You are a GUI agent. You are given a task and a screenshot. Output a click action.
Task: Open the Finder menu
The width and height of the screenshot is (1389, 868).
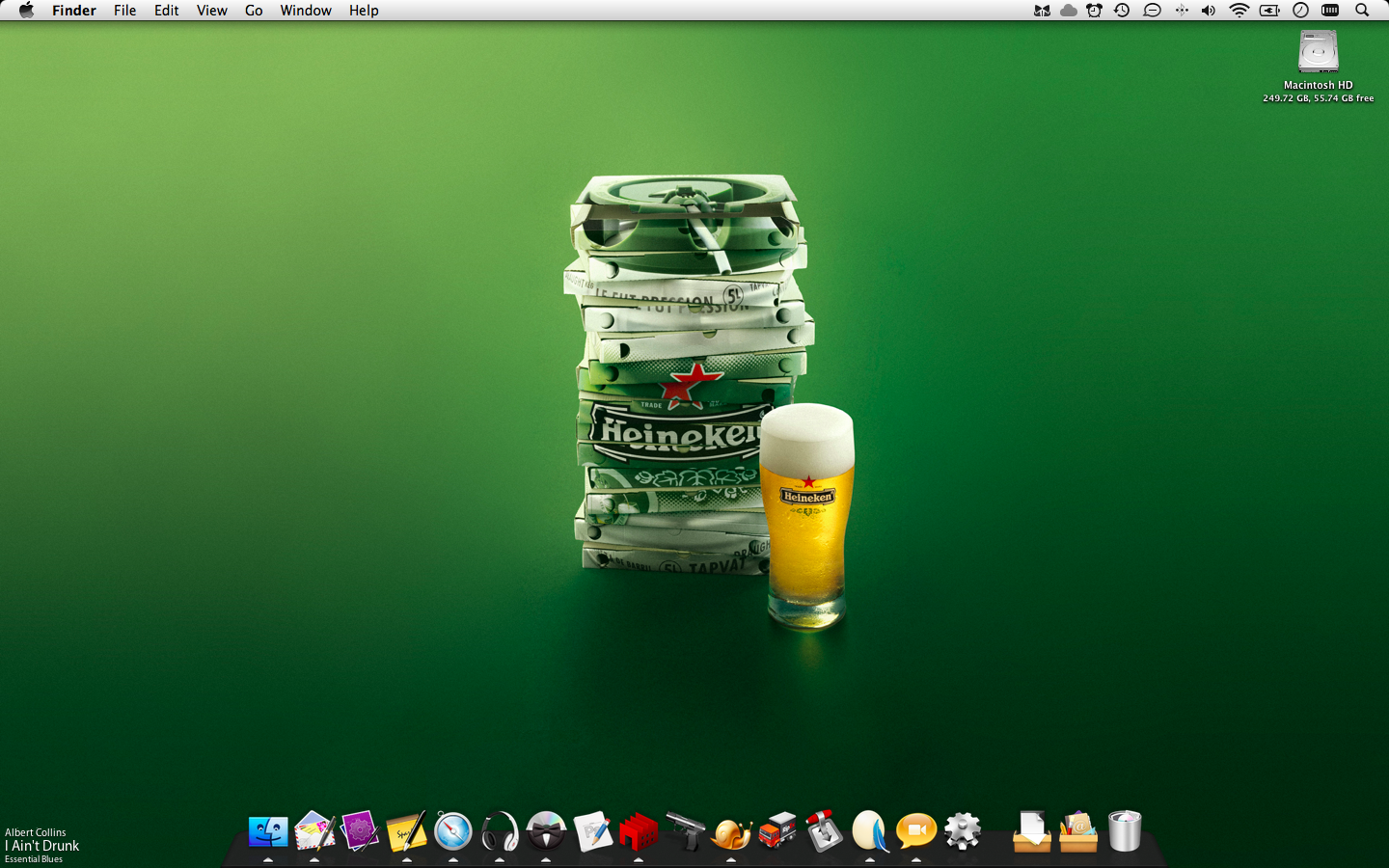pyautogui.click(x=74, y=11)
